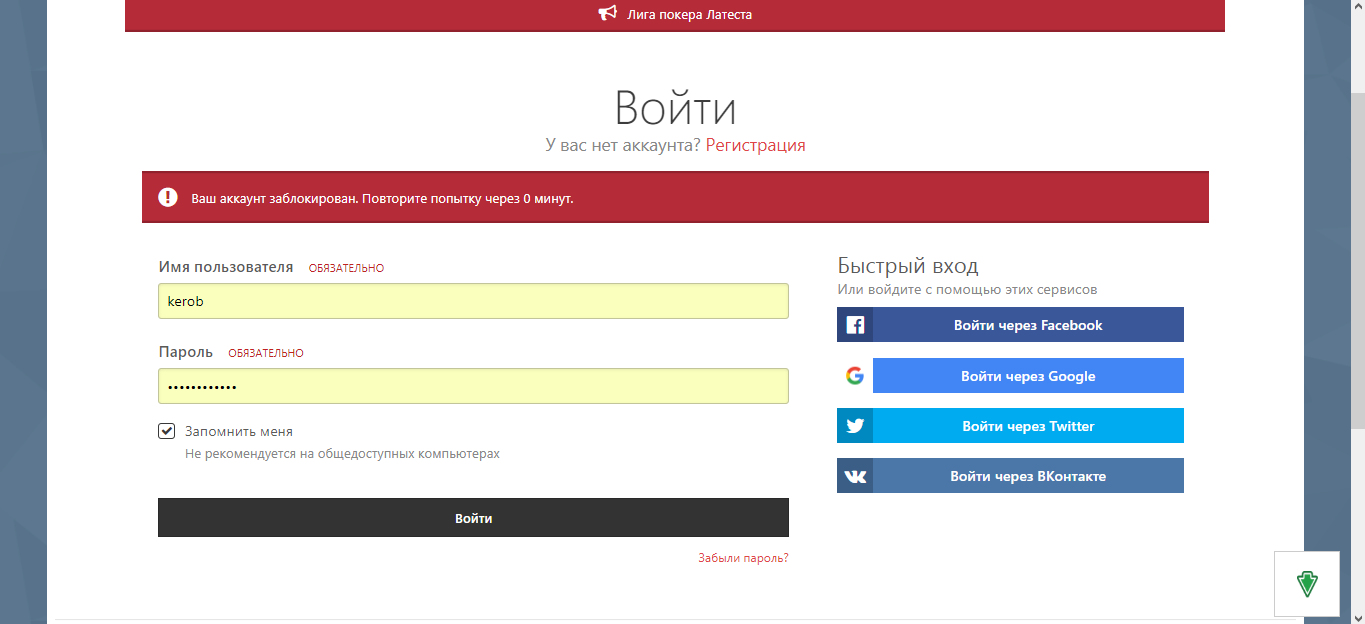This screenshot has height=624, width=1365.
Task: Click the exclamation icon in the error alert
Action: pos(168,198)
